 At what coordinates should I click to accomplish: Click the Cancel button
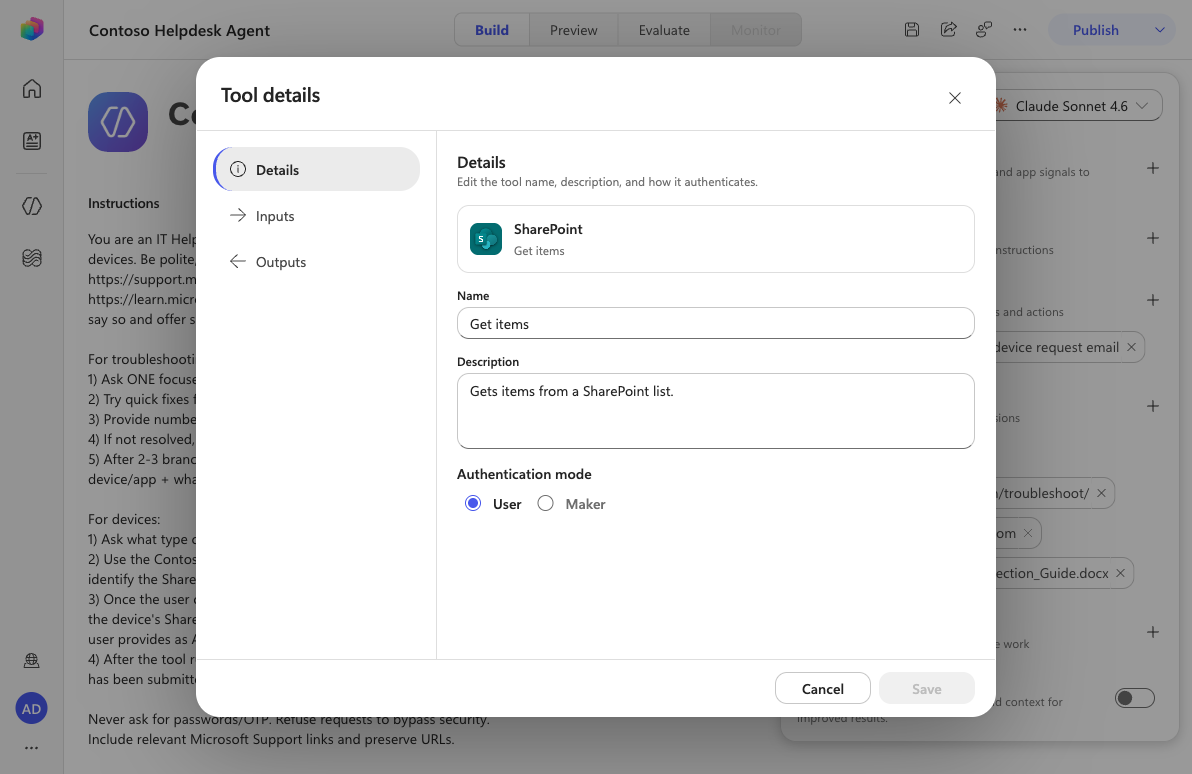[x=823, y=688]
